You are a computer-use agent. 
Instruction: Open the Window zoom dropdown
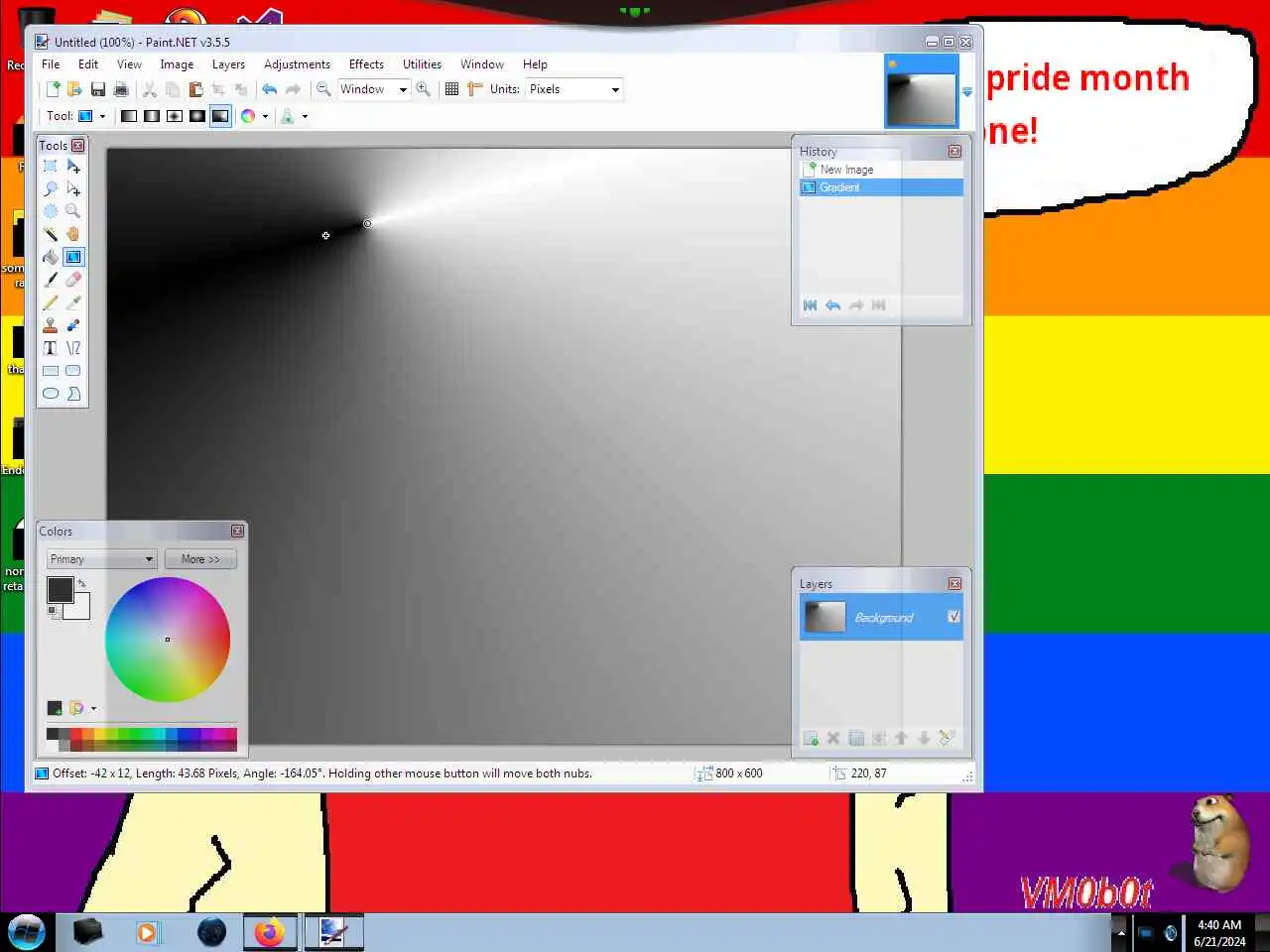click(403, 89)
